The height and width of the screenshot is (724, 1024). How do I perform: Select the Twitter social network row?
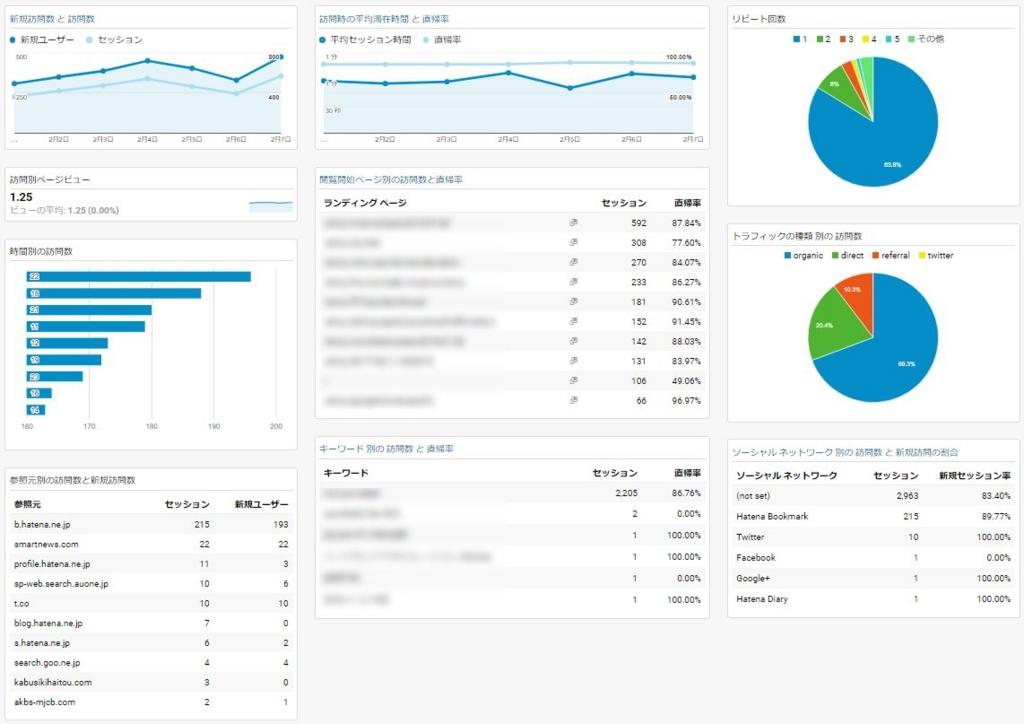tap(873, 537)
